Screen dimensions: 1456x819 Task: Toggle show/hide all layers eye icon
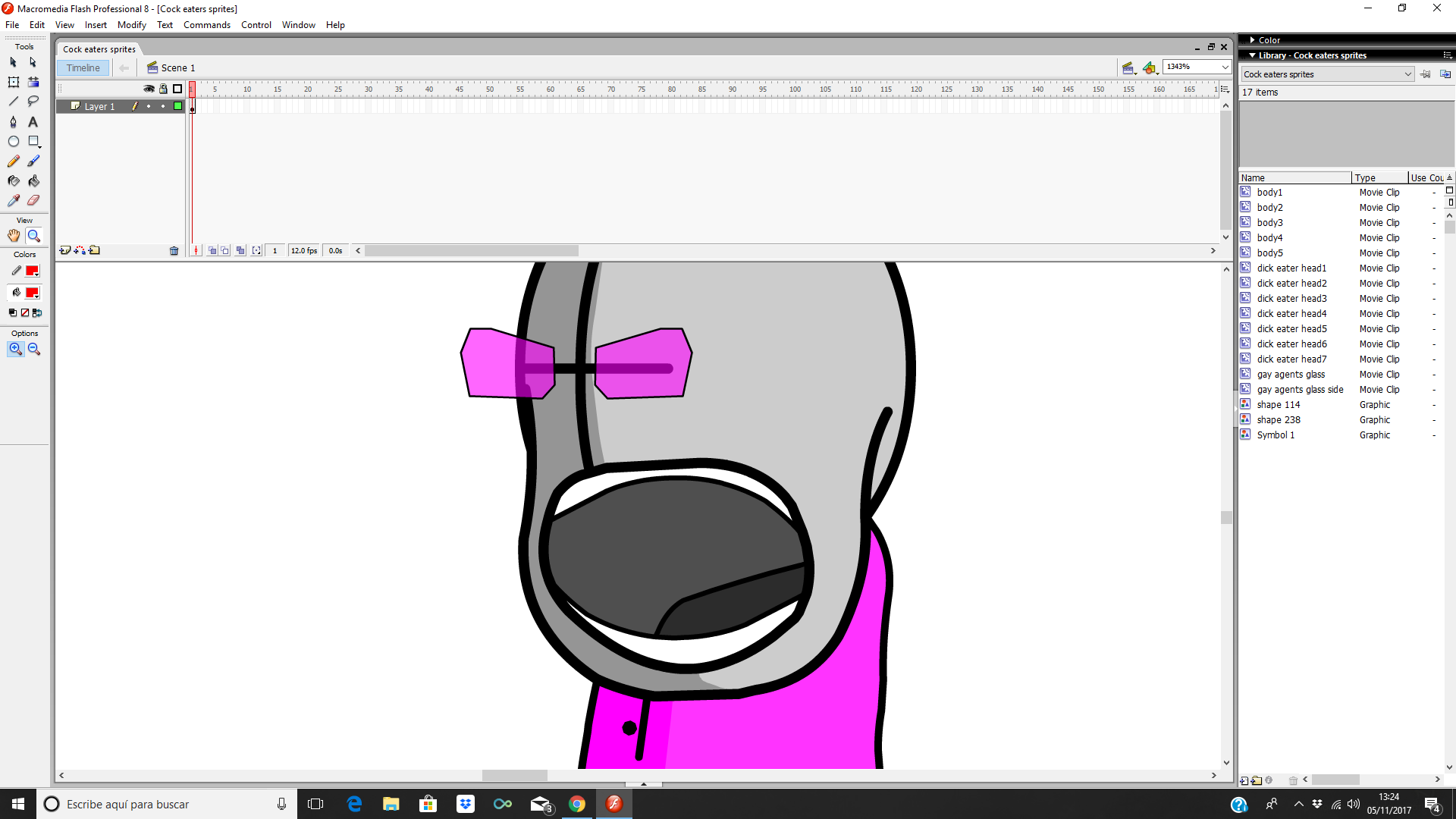pyautogui.click(x=149, y=89)
